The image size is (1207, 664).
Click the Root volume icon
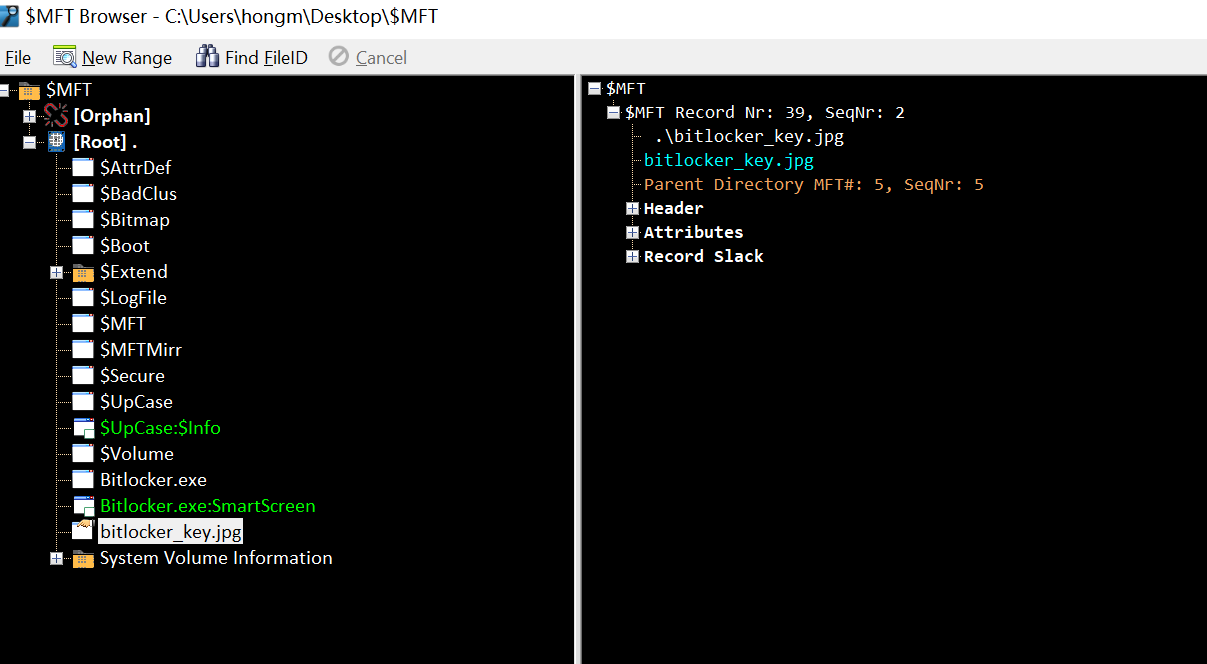pyautogui.click(x=56, y=142)
